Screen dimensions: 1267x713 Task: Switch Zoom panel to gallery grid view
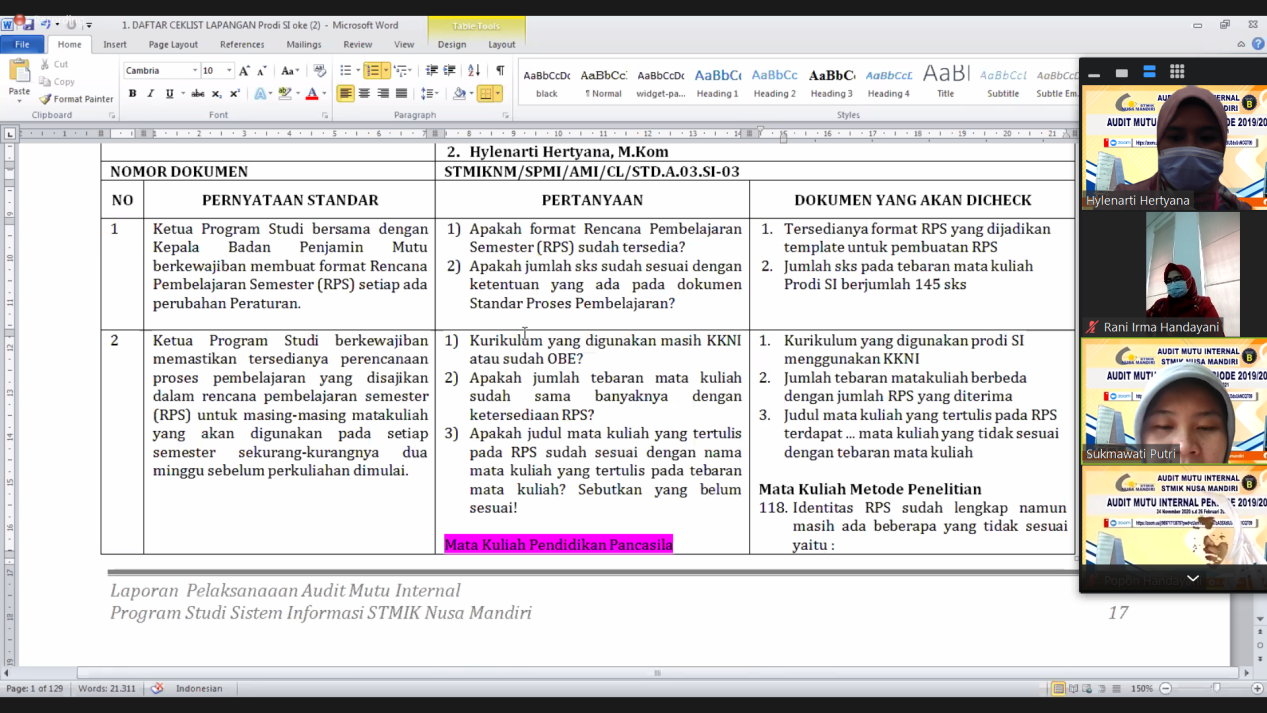click(1177, 72)
